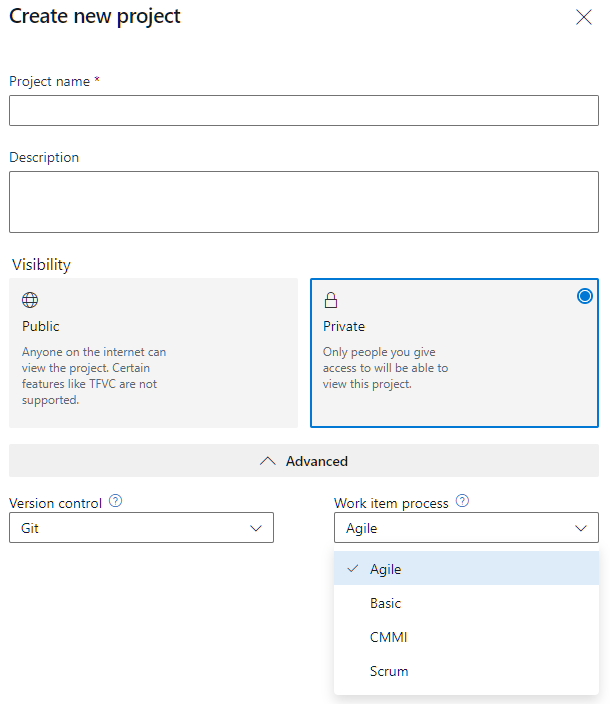
Task: Collapse the Work item process dropdown
Action: (x=466, y=528)
